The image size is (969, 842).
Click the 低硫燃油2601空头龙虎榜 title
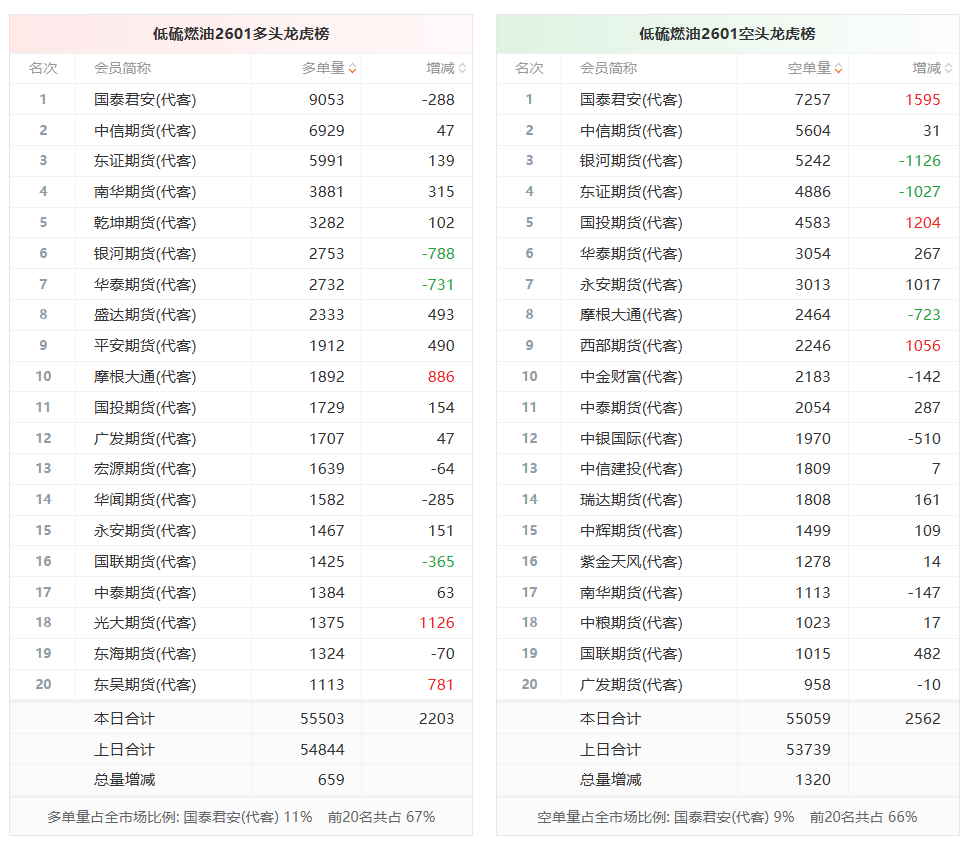[x=727, y=34]
